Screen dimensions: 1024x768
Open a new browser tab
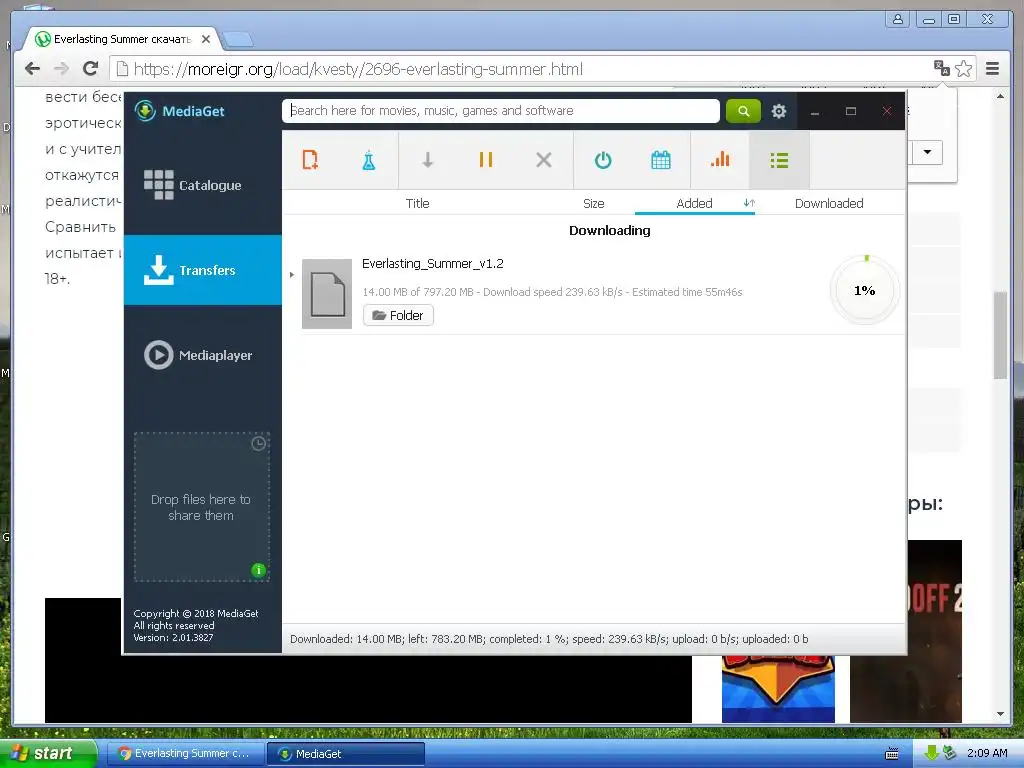pyautogui.click(x=238, y=40)
